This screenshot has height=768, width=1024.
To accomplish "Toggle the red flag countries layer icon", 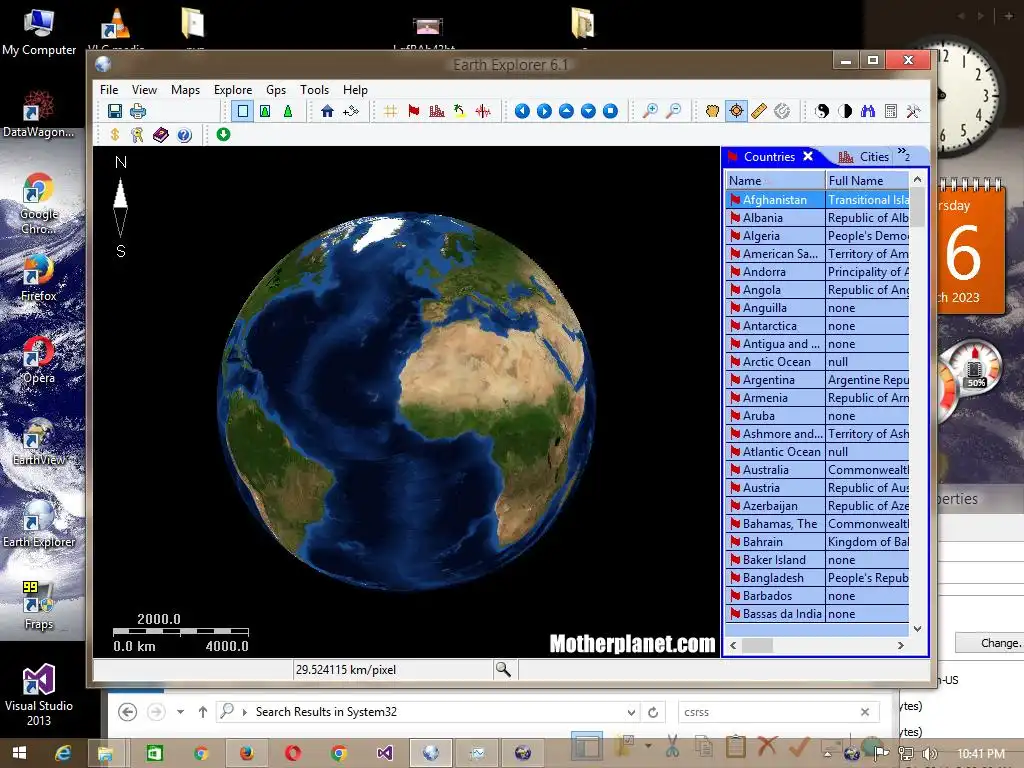I will [x=413, y=111].
